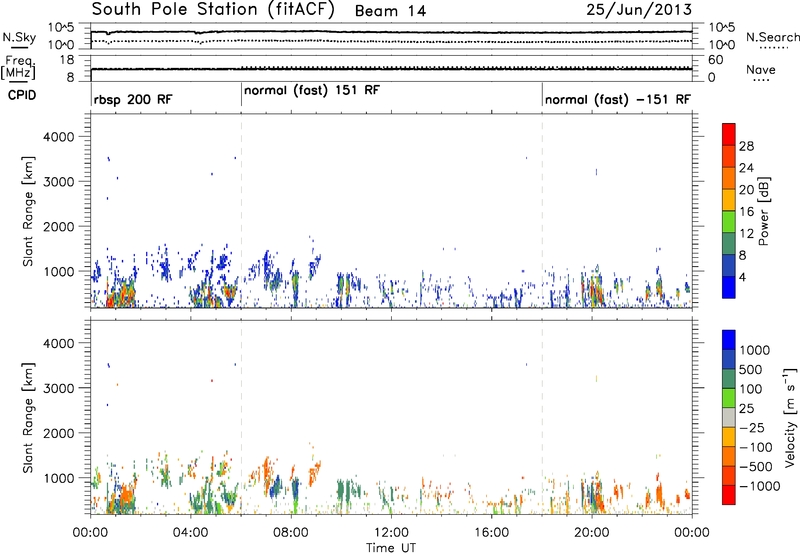Click the '-25' Velocity colorbar tick label
Image resolution: width=800 pixels, height=554 pixels.
[752, 428]
